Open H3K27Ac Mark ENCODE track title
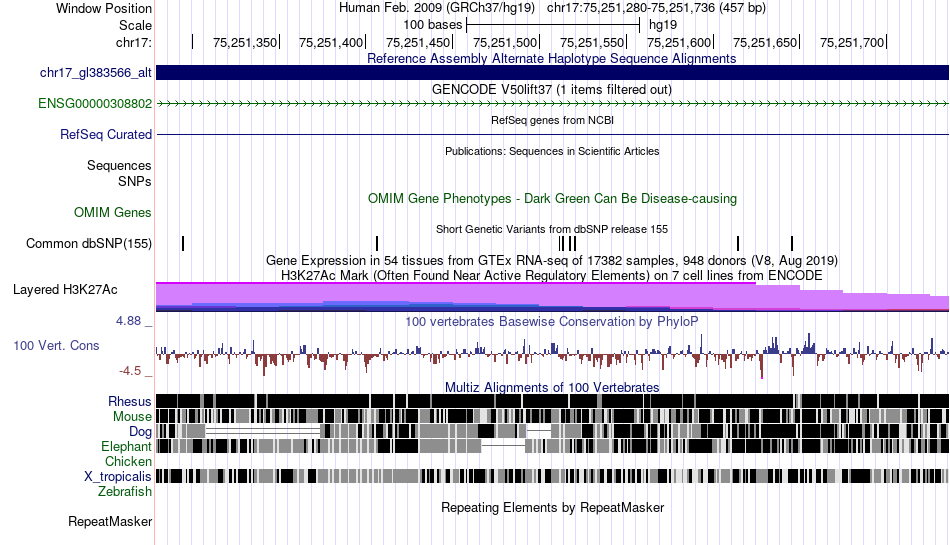This screenshot has width=950, height=545. coord(552,276)
